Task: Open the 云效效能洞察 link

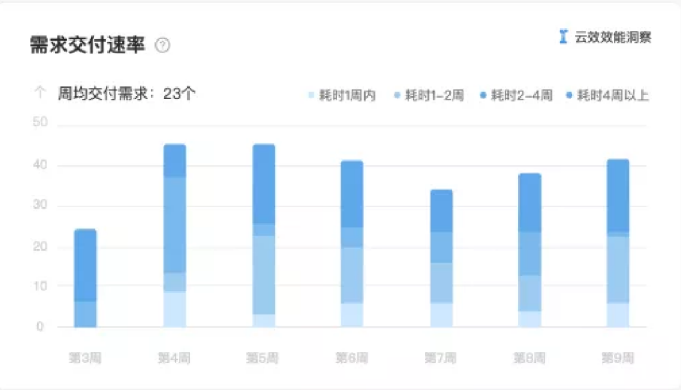Action: pyautogui.click(x=613, y=37)
